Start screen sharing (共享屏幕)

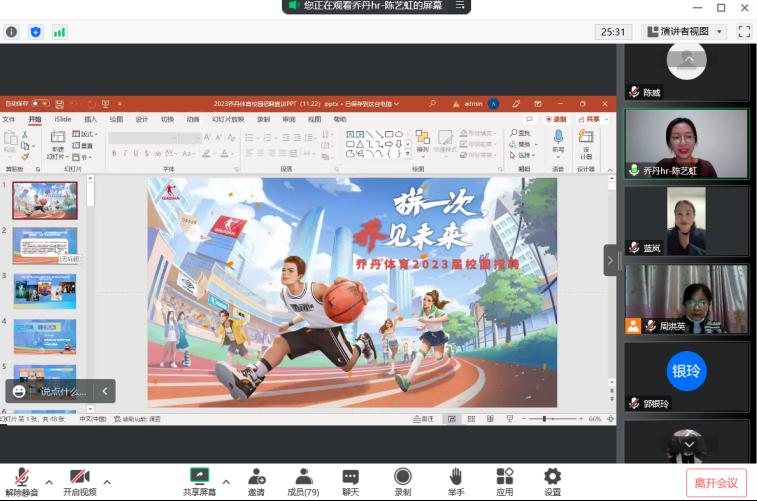pyautogui.click(x=199, y=481)
